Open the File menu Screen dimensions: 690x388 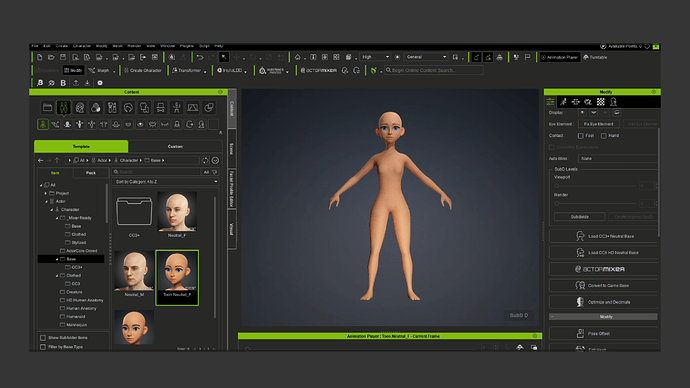click(35, 46)
